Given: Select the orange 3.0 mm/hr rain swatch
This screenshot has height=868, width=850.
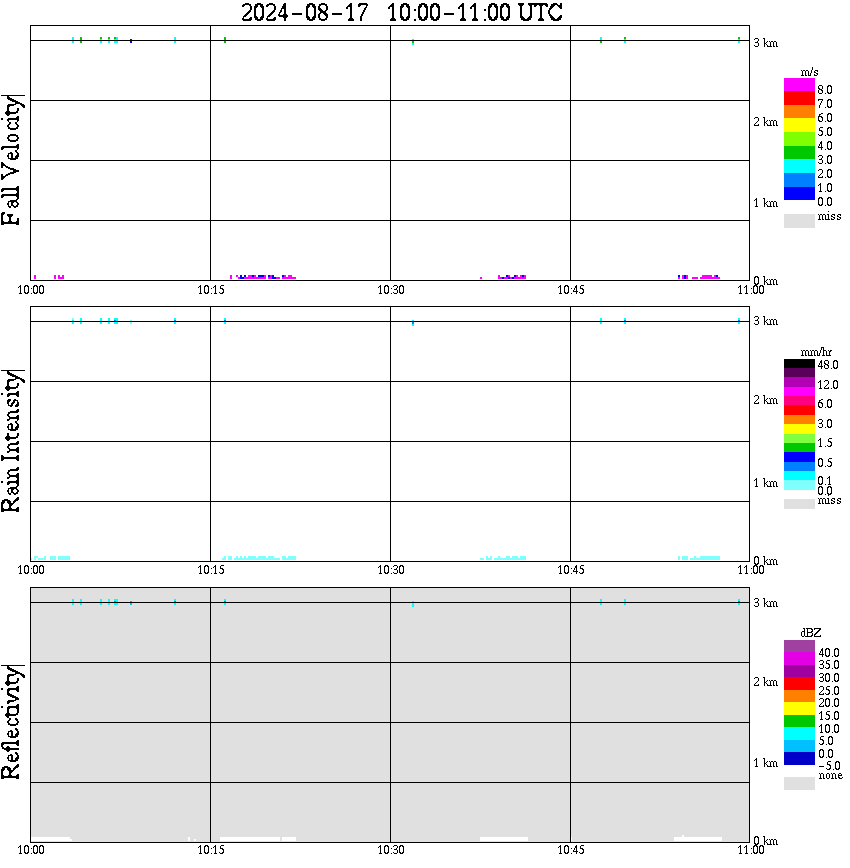Looking at the screenshot, I should point(799,420).
